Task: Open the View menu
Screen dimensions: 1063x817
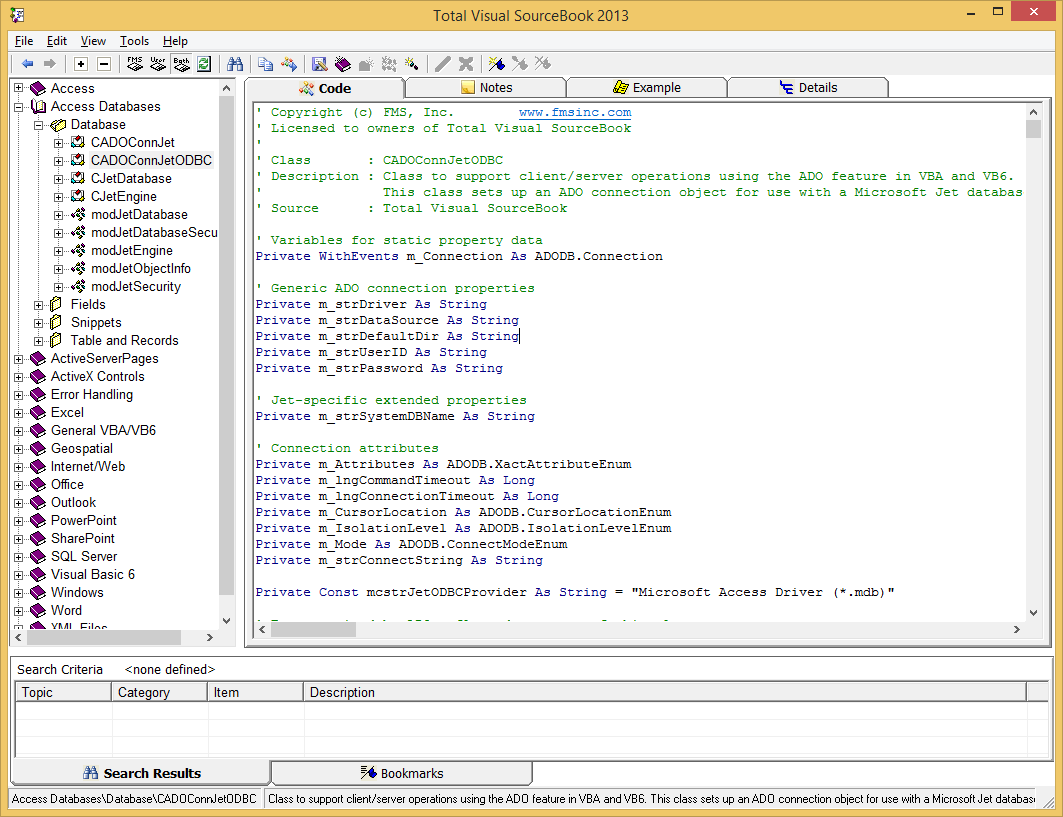Action: [x=93, y=41]
